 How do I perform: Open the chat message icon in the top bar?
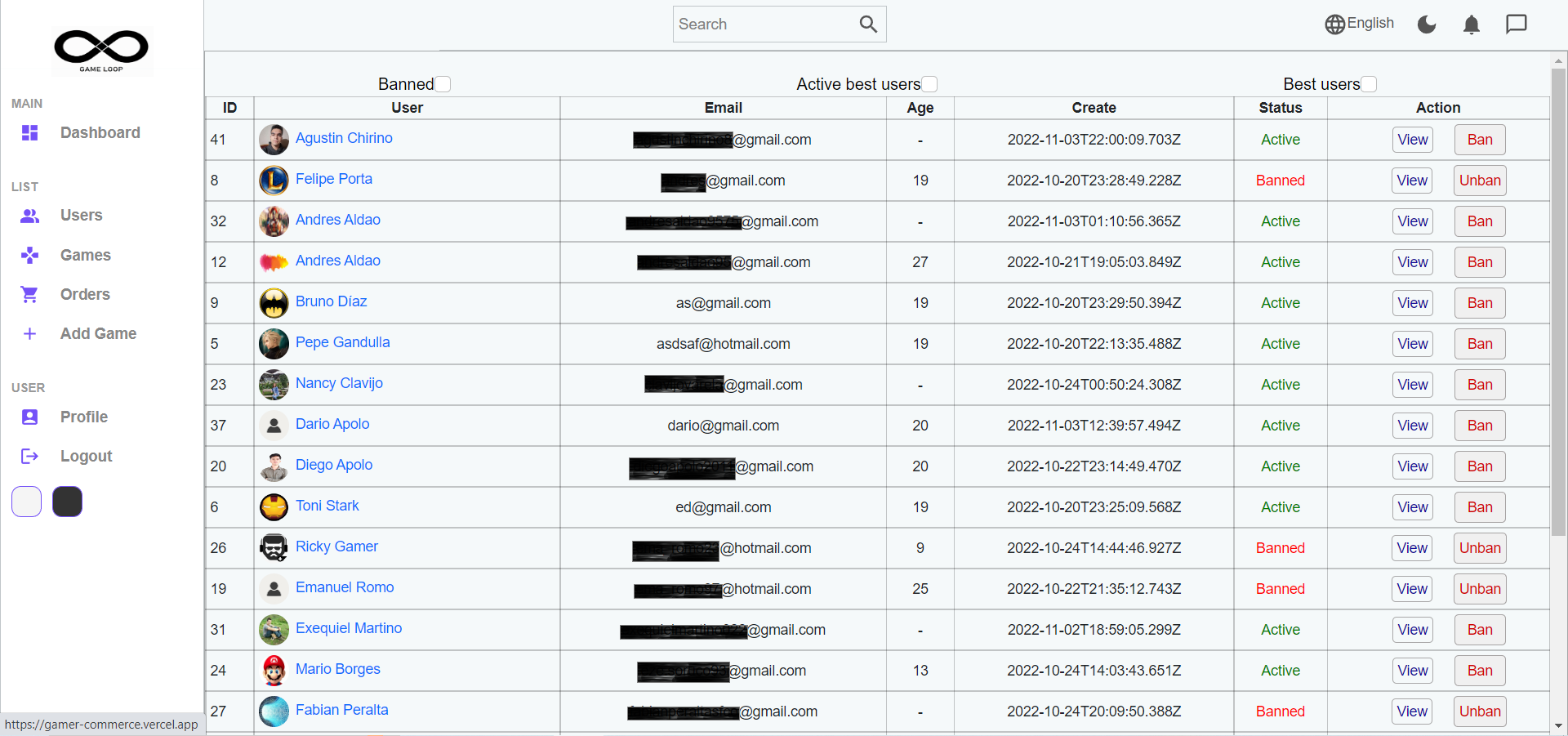(x=1516, y=25)
